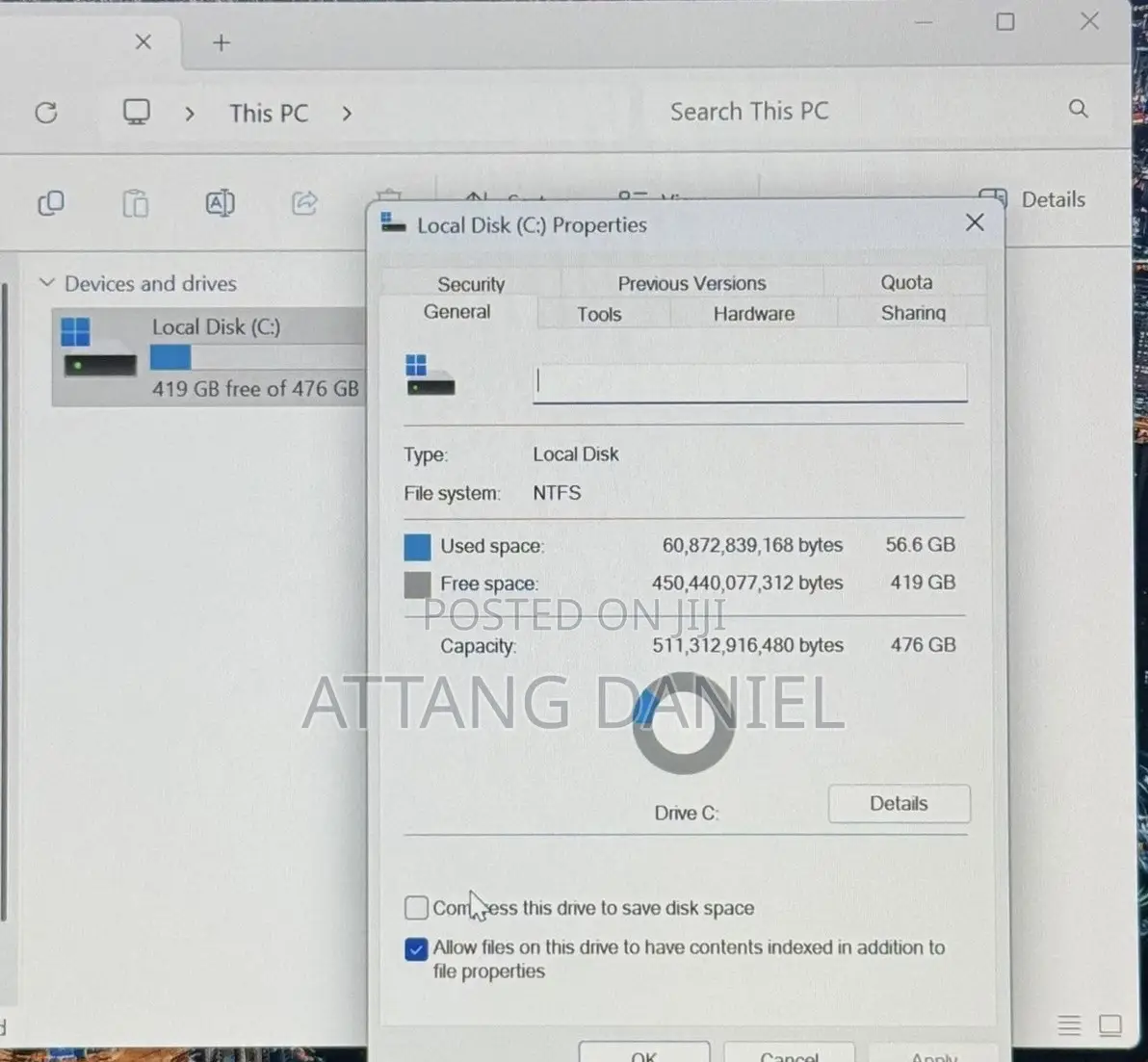This screenshot has height=1062, width=1148.
Task: Close the Local Disk Properties dialog
Action: (x=975, y=222)
